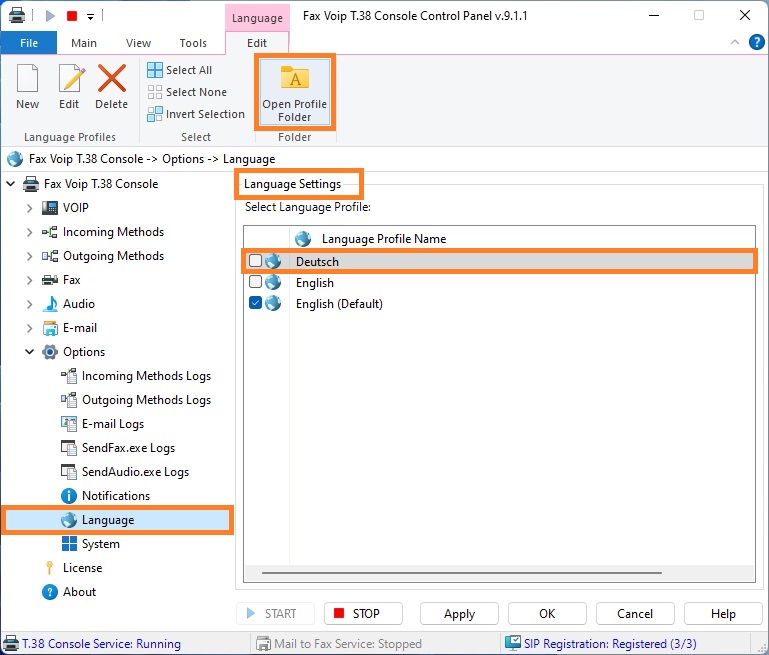This screenshot has width=769, height=655.
Task: Open Profile Folder from the ribbon
Action: pyautogui.click(x=295, y=92)
